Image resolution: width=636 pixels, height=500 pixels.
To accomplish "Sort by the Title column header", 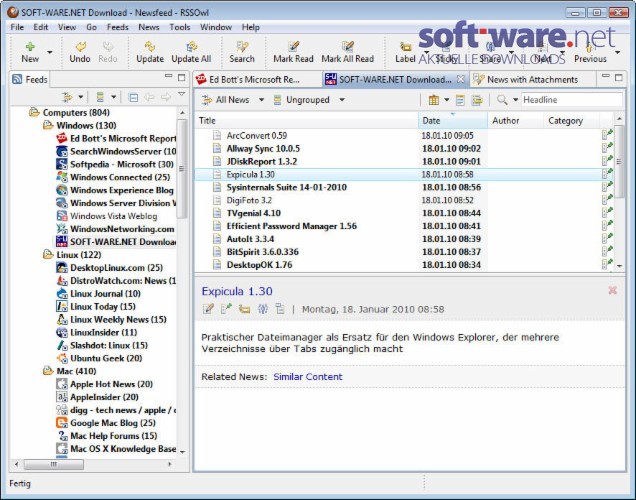I will click(x=307, y=120).
